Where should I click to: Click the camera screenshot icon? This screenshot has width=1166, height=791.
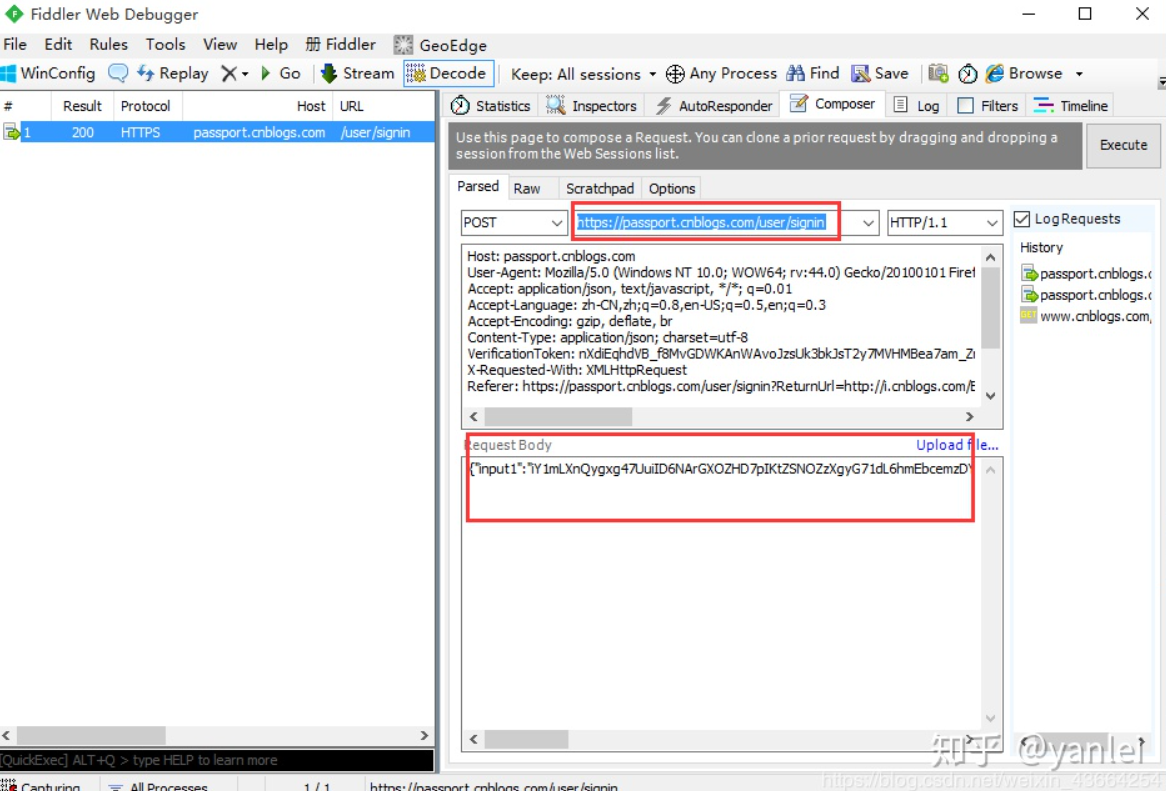point(938,74)
